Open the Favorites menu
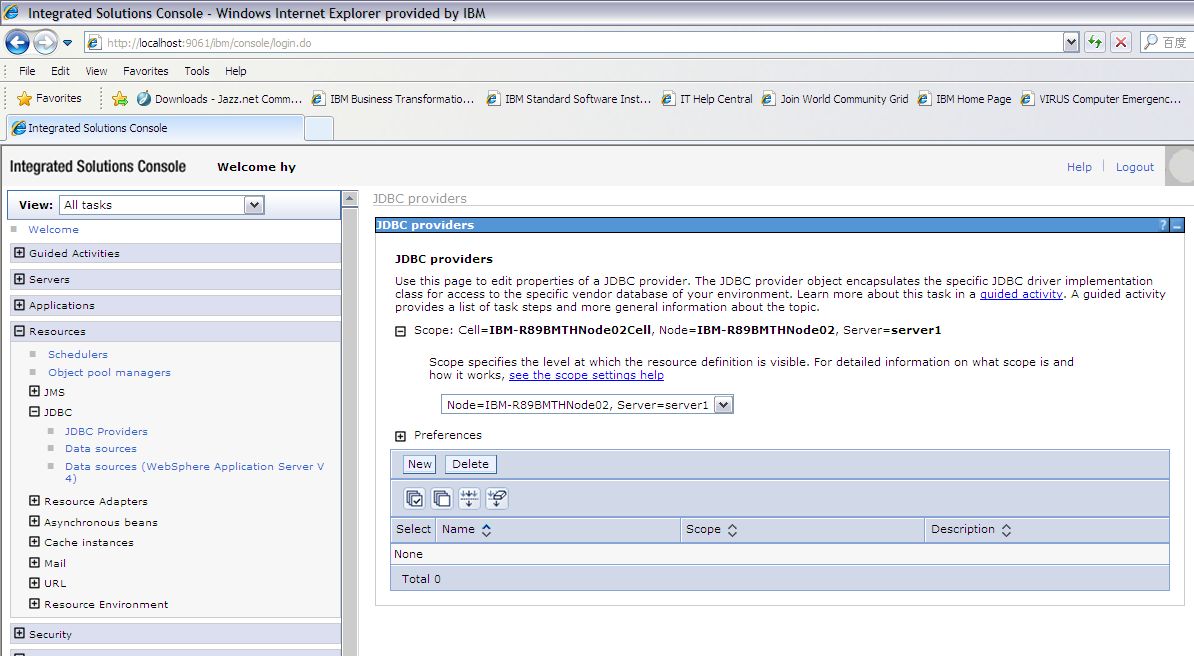 (145, 71)
